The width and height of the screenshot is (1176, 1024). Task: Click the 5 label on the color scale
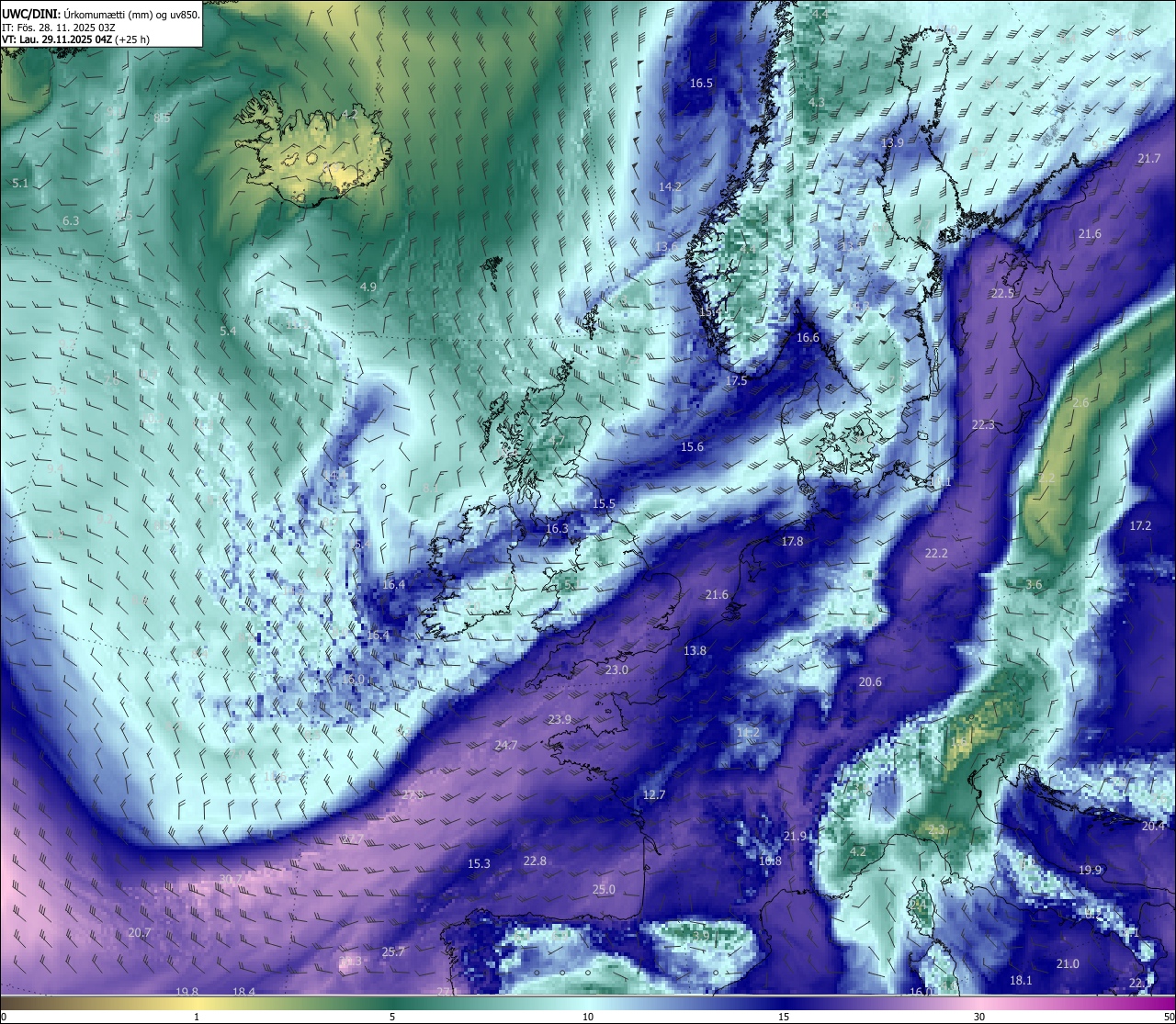click(392, 1017)
